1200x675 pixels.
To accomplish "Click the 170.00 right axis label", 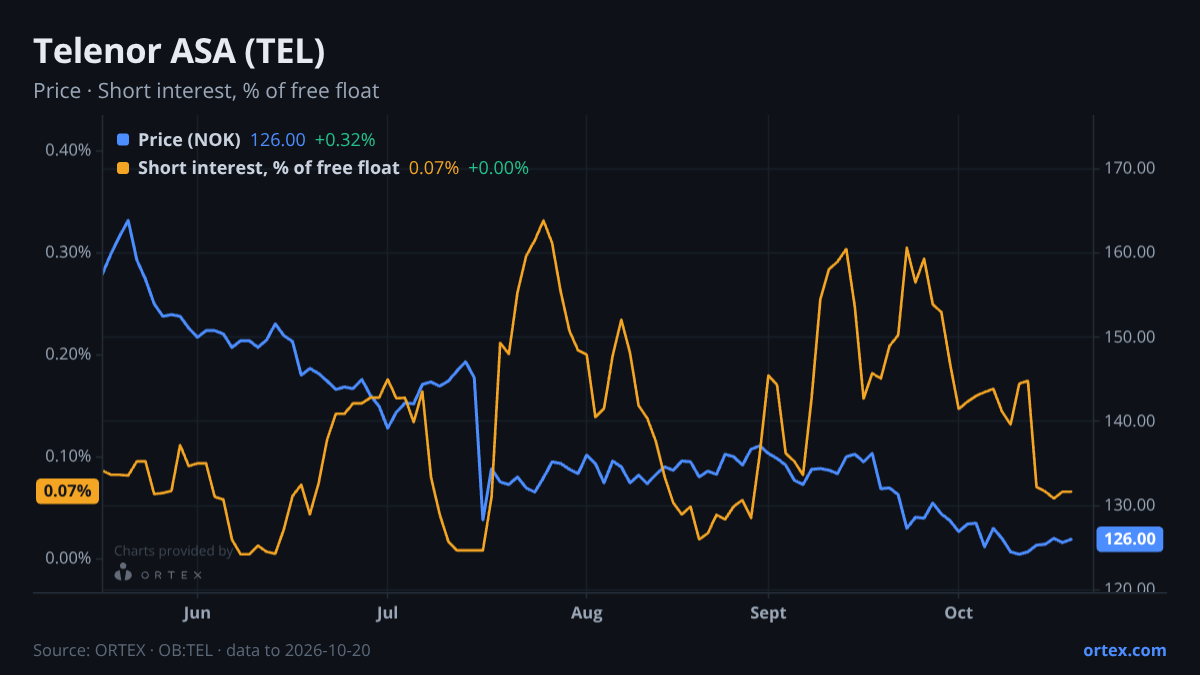I will pyautogui.click(x=1132, y=168).
